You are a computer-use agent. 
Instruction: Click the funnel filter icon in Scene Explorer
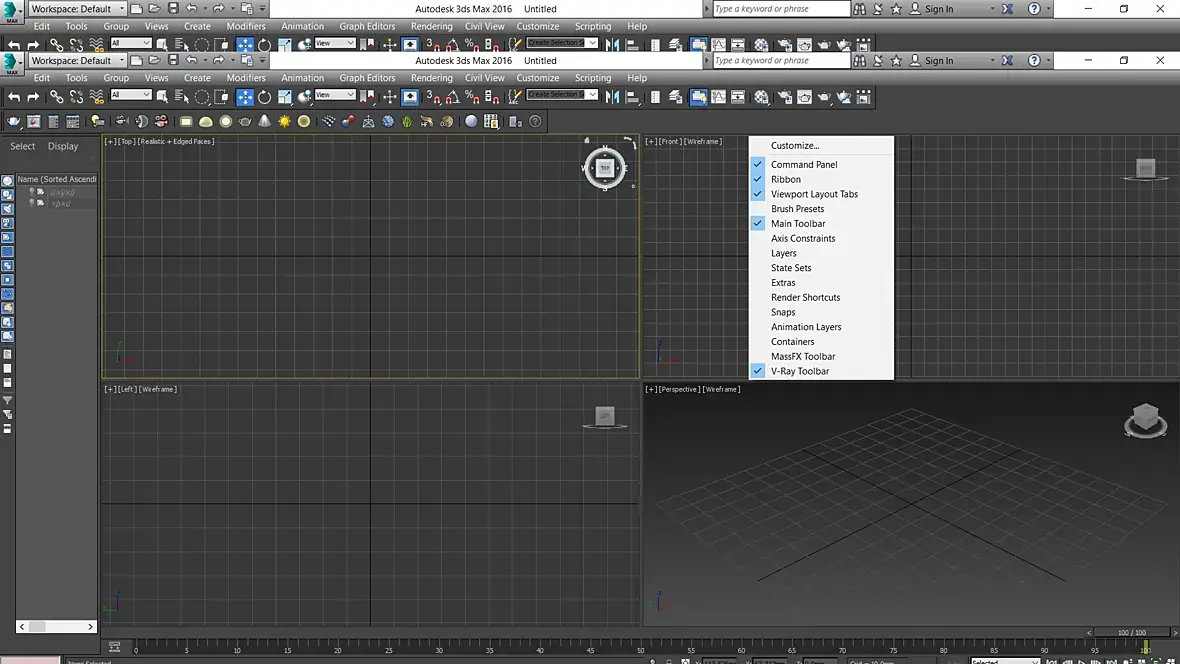tap(8, 400)
